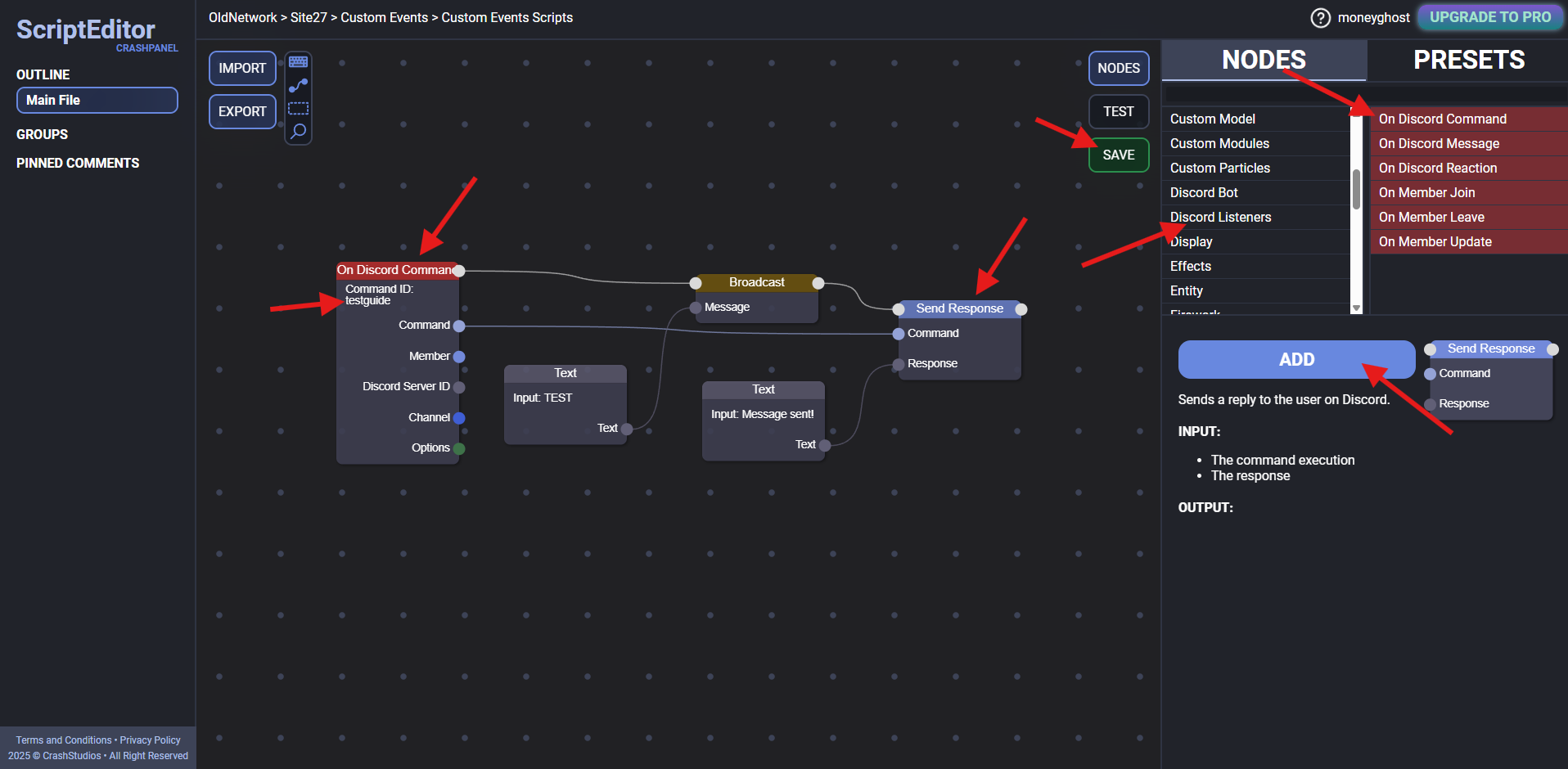Click the help question mark icon
This screenshot has width=1568, height=769.
(1320, 18)
